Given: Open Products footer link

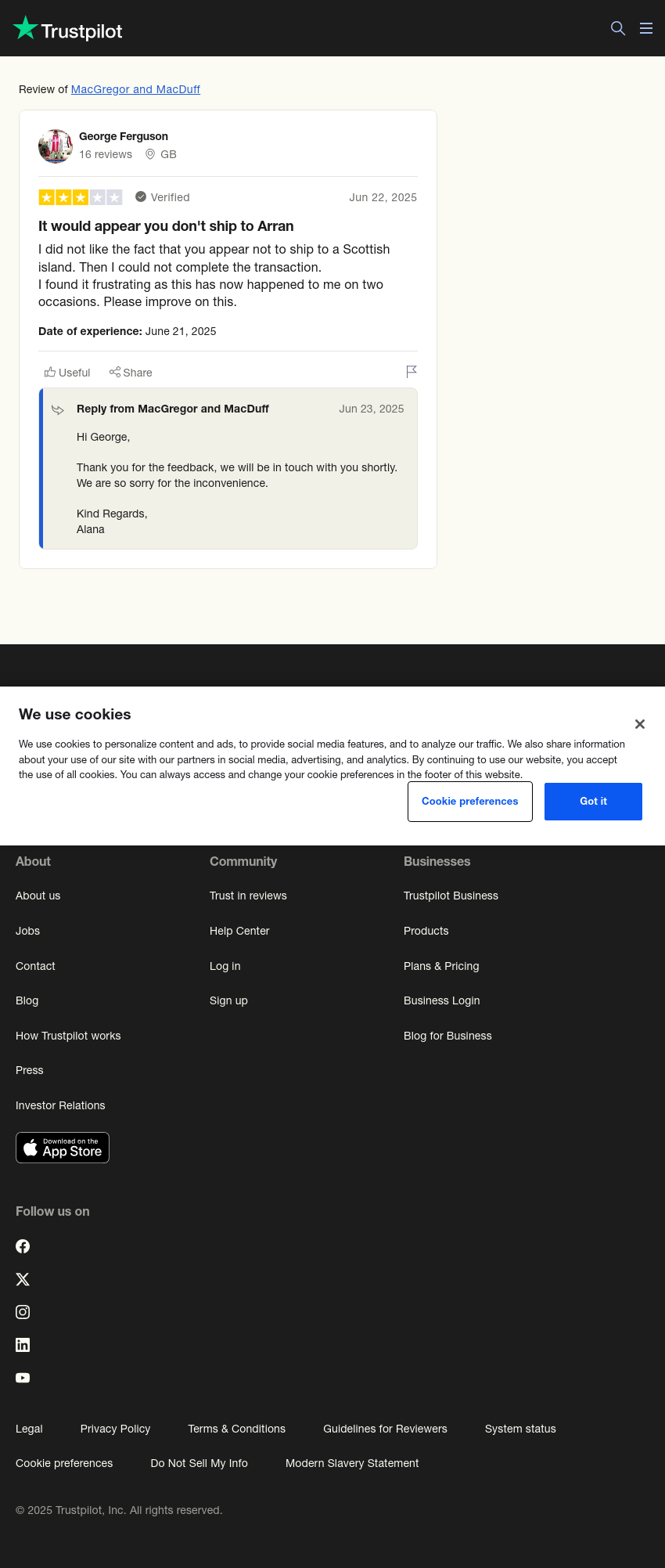Looking at the screenshot, I should (x=426, y=931).
